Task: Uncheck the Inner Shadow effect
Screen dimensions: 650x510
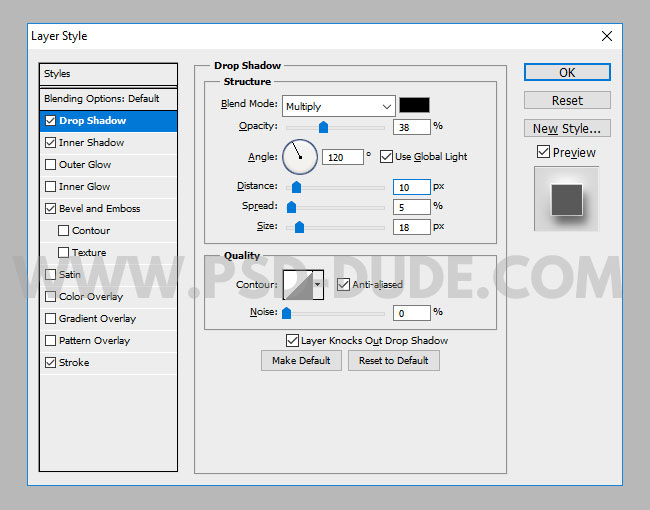Action: (50, 143)
